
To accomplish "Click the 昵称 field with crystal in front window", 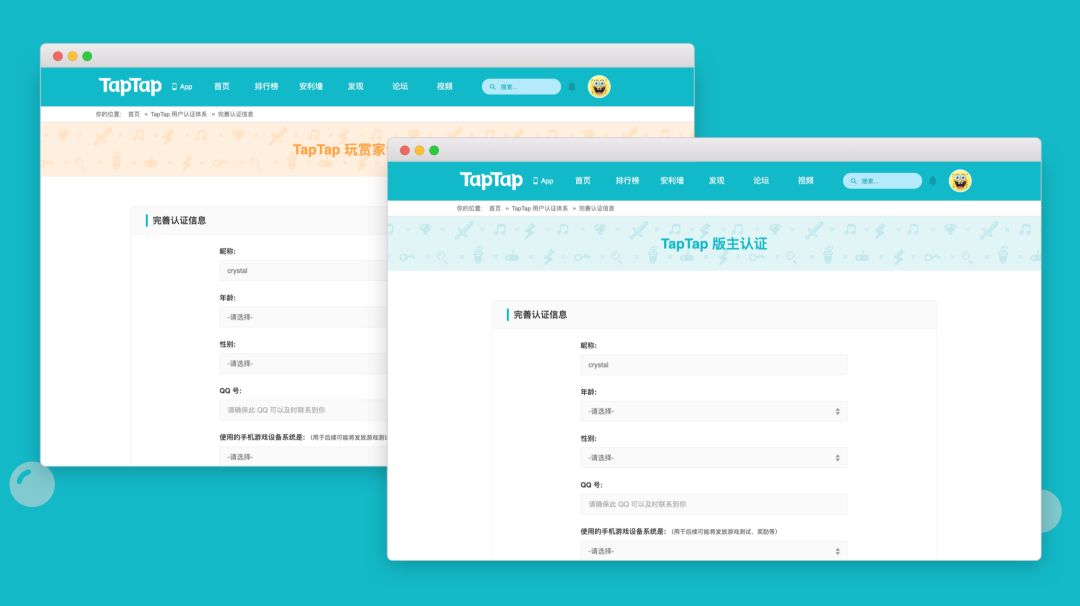I will point(714,365).
